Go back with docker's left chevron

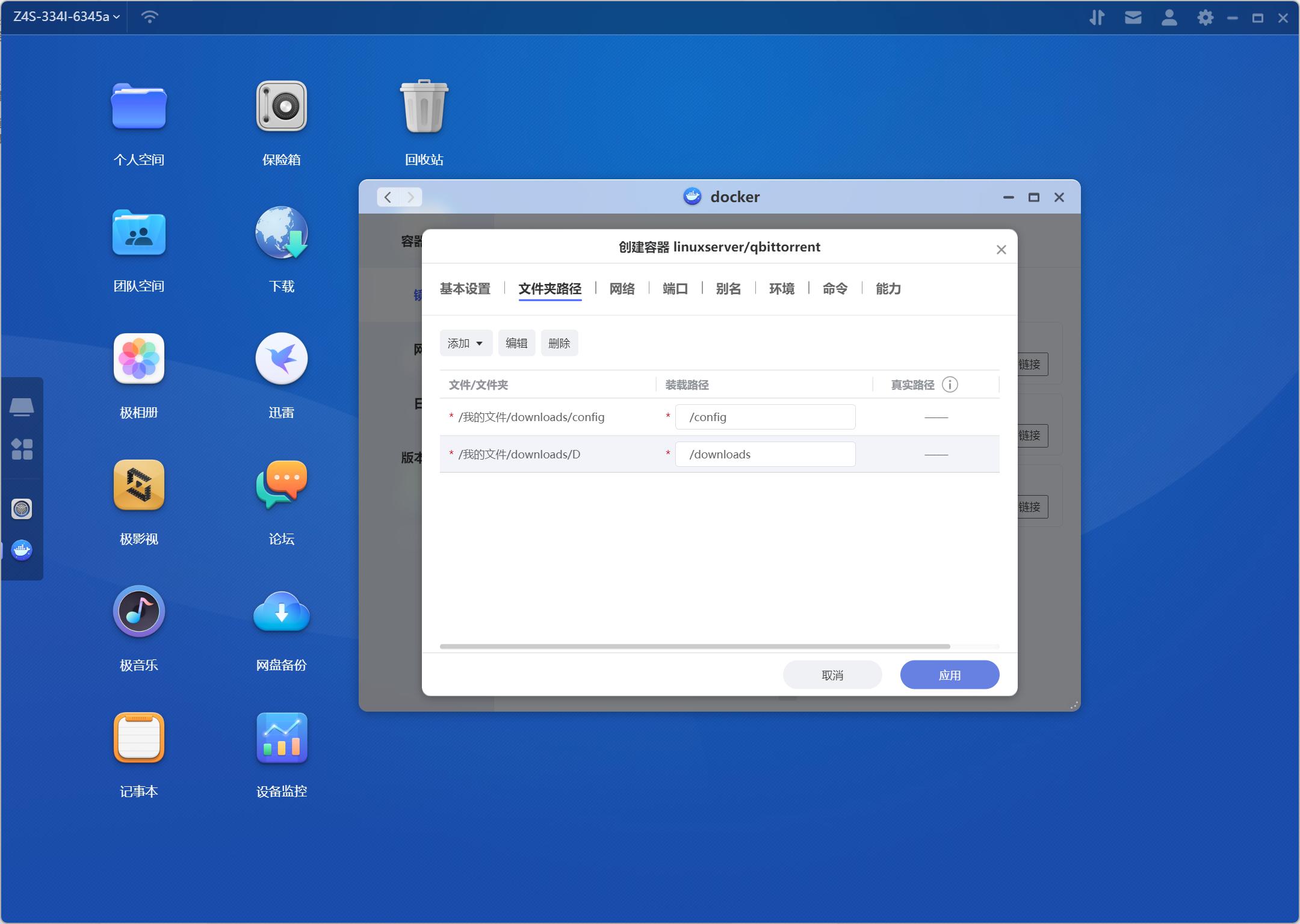pos(388,197)
